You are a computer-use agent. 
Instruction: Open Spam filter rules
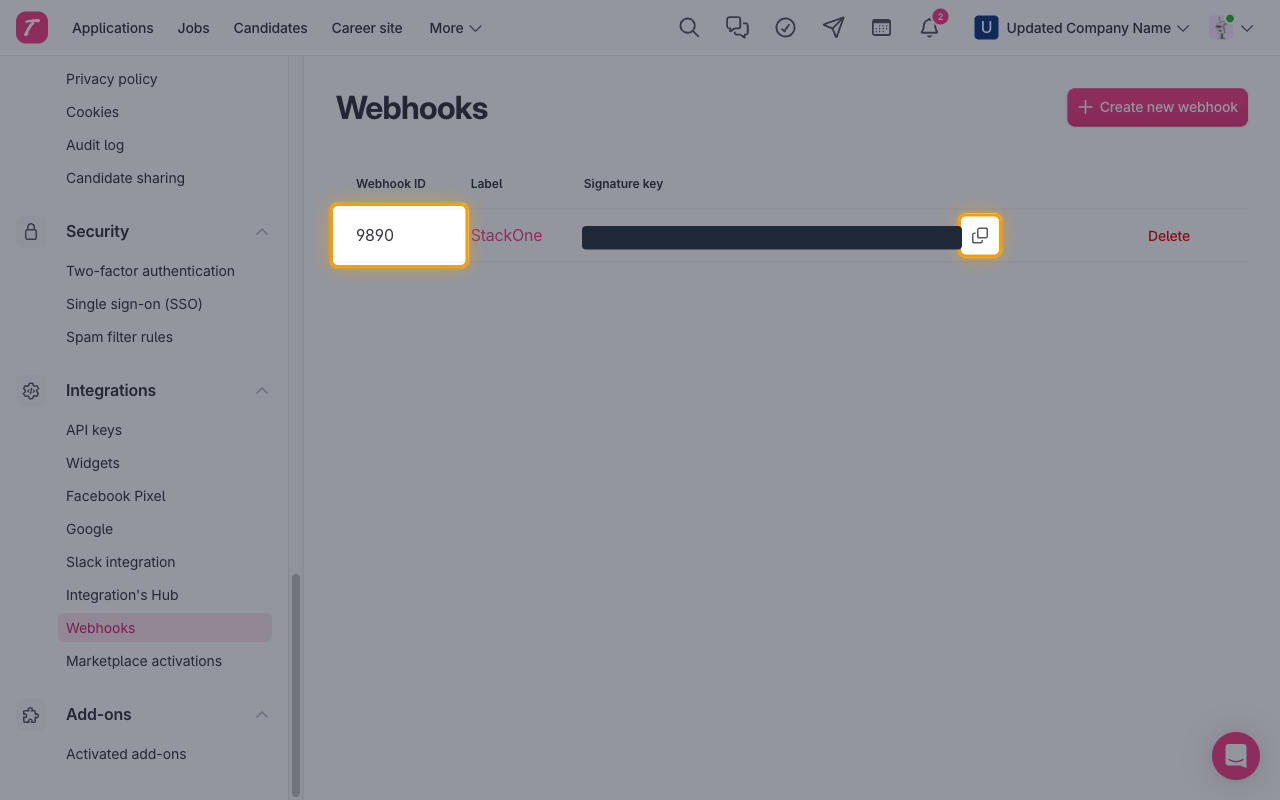coord(119,337)
